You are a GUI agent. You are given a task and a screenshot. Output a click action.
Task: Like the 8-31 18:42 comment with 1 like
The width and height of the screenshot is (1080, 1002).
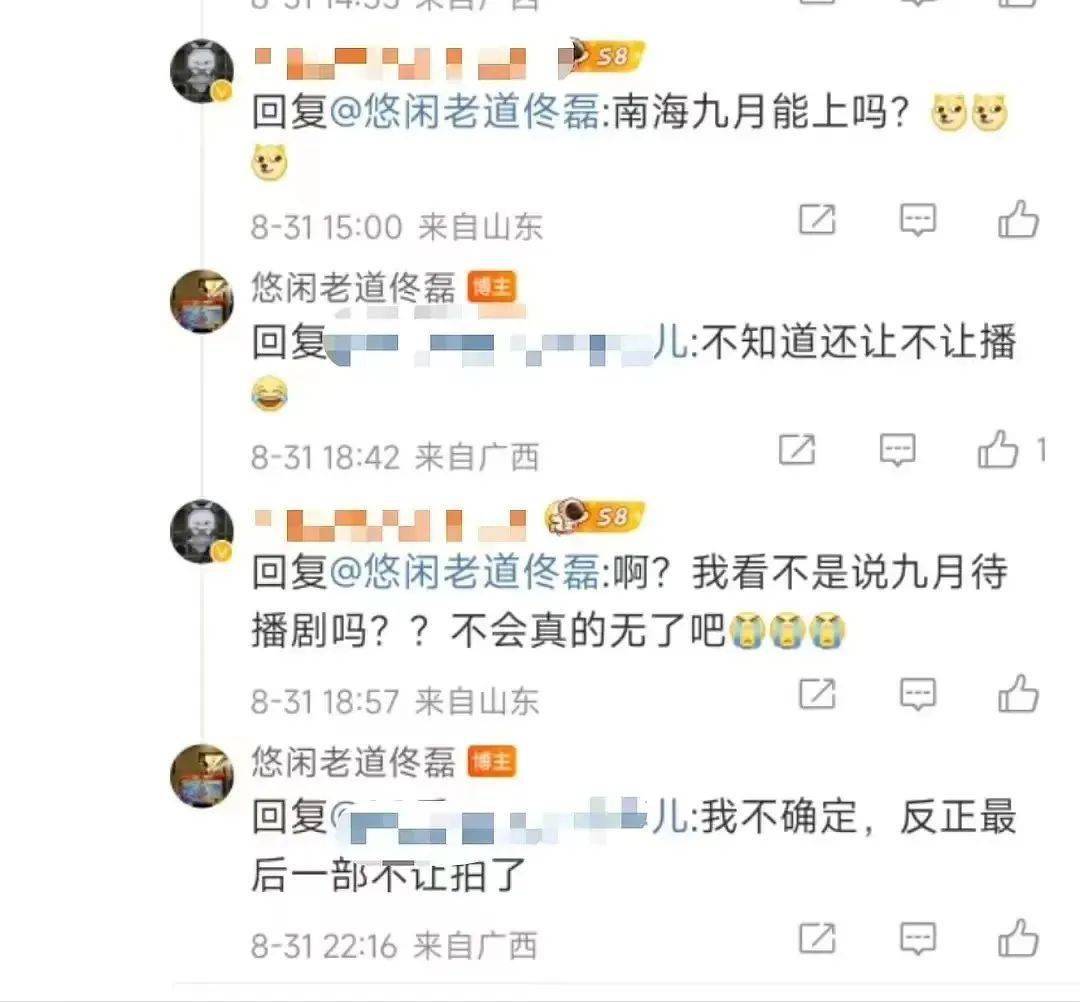pyautogui.click(x=997, y=450)
